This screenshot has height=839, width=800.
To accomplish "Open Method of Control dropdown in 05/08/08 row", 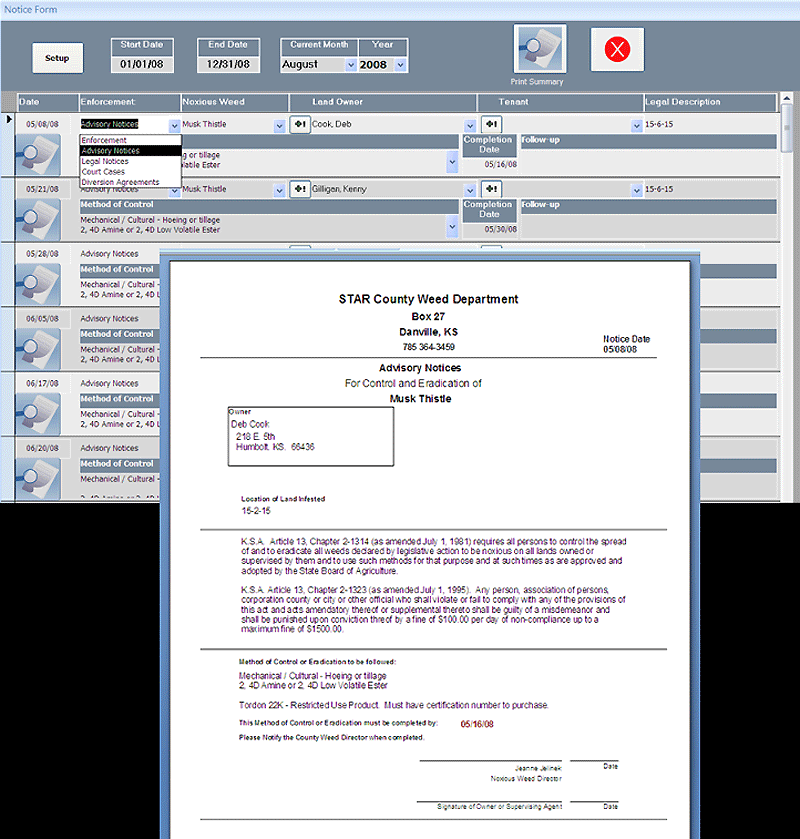I will [x=452, y=162].
